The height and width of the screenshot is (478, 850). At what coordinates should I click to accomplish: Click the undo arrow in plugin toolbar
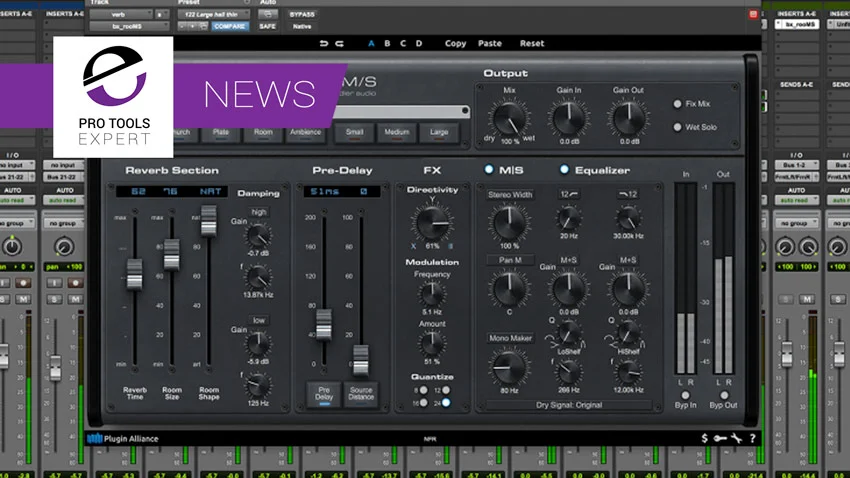click(324, 43)
